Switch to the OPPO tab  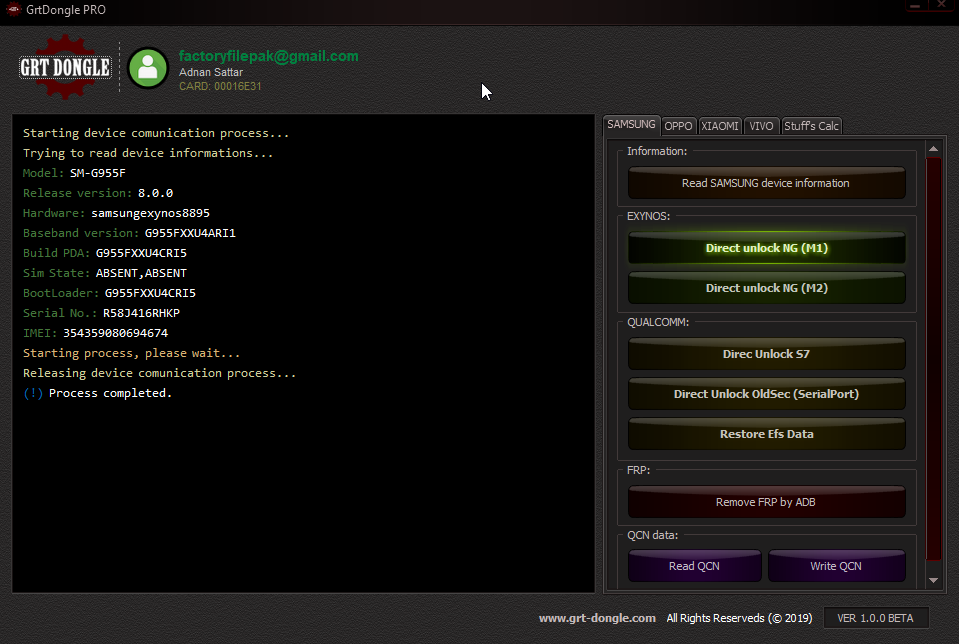678,126
